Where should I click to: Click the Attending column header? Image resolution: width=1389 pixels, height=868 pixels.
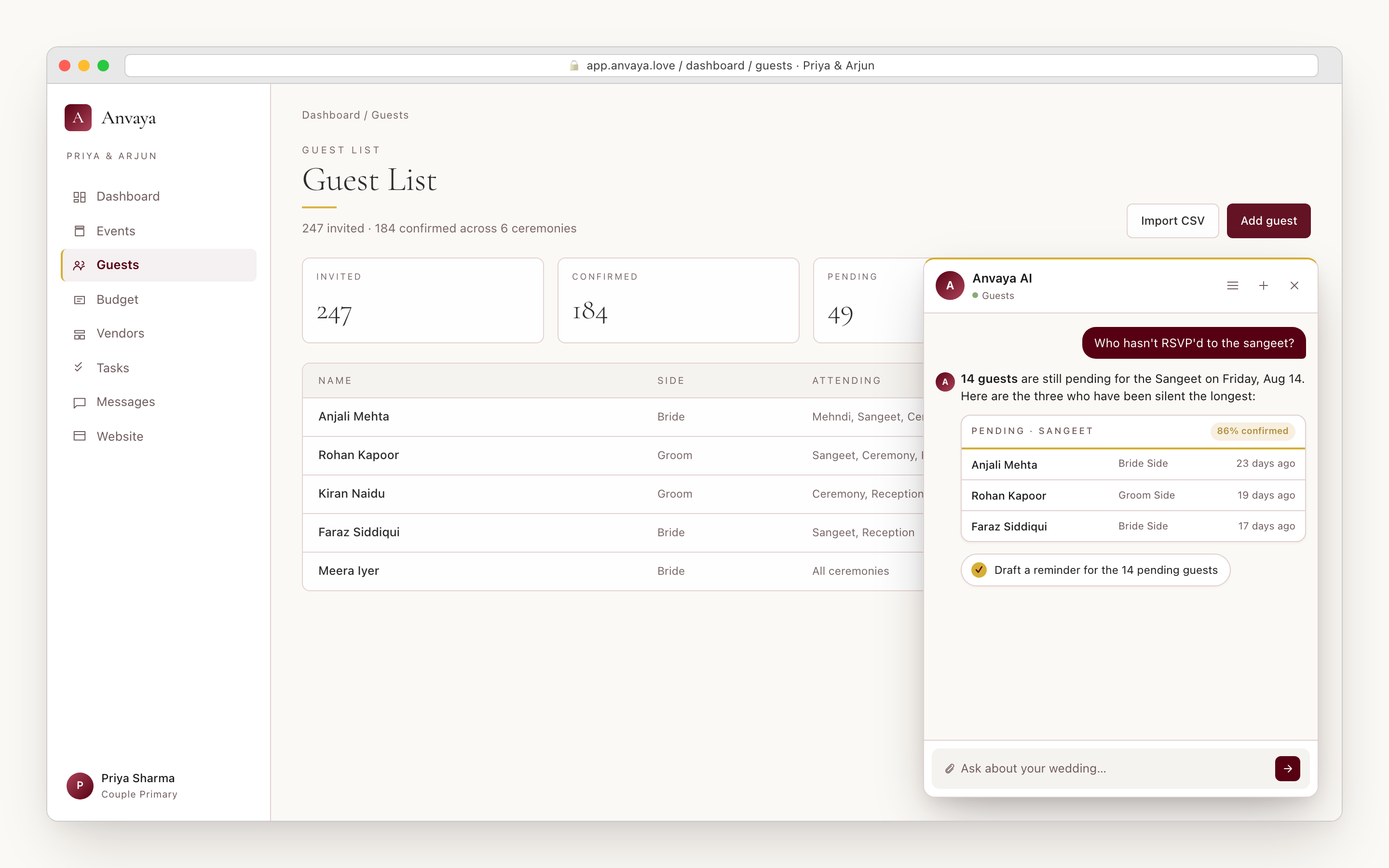846,380
